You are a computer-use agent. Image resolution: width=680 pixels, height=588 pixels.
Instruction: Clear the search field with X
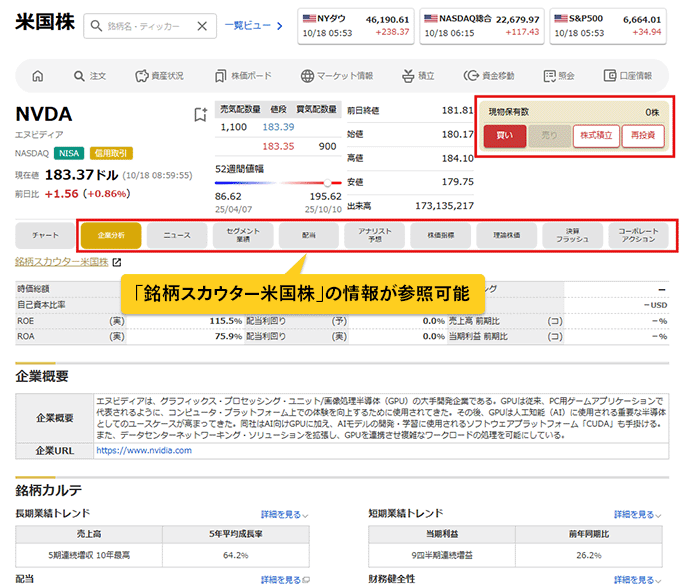(x=203, y=27)
